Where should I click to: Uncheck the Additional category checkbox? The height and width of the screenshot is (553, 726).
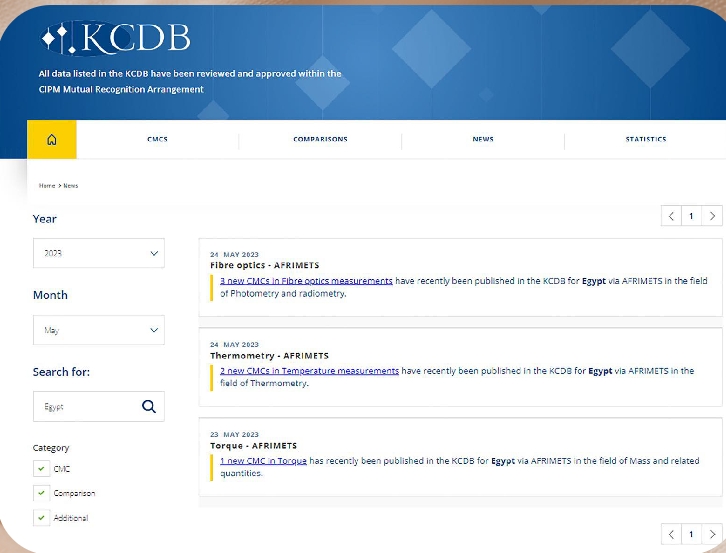click(x=41, y=518)
